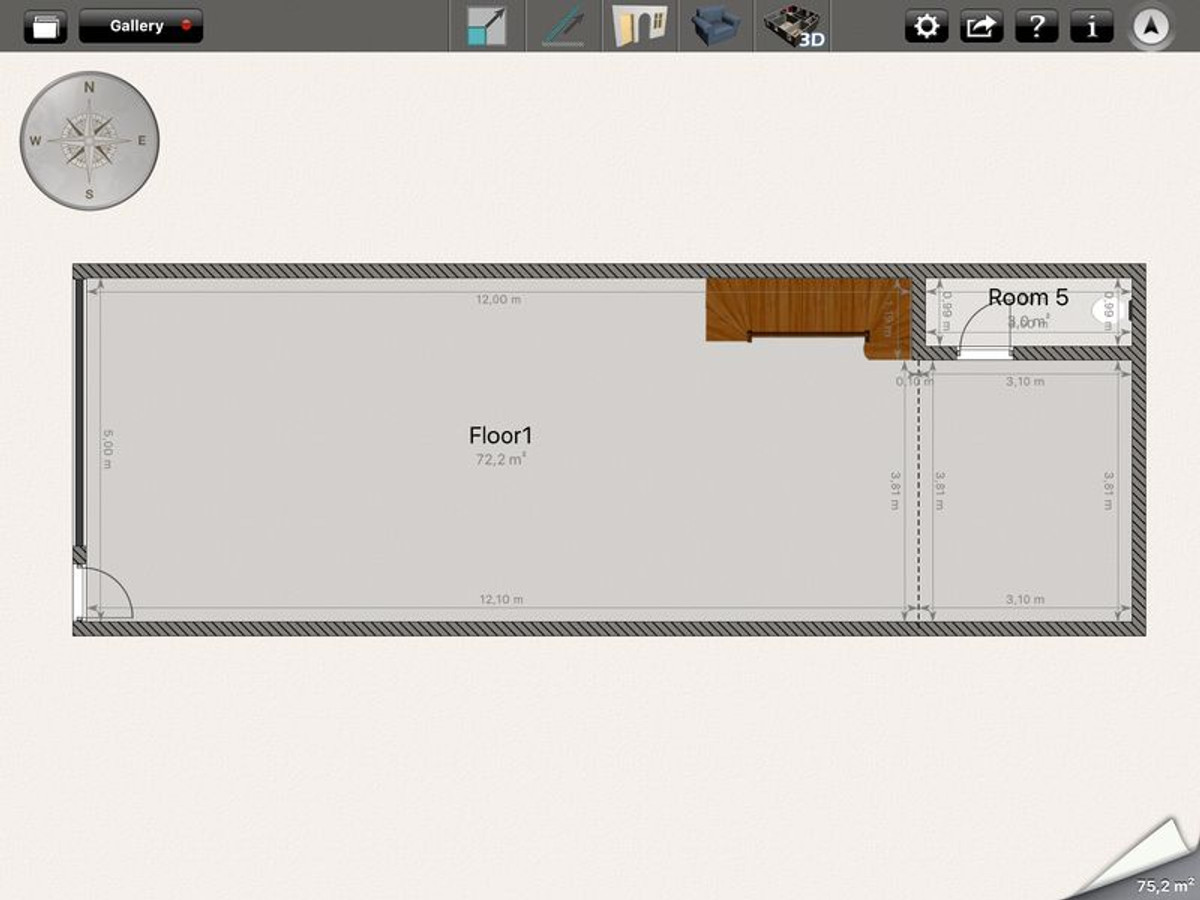Click the compass rose widget

coord(89,141)
